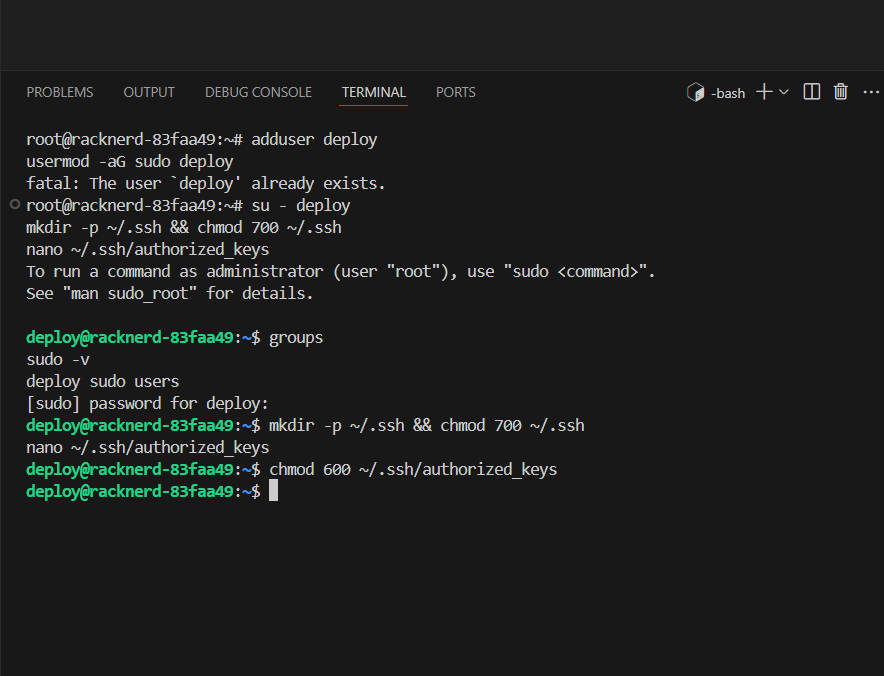The height and width of the screenshot is (676, 884).
Task: Click the '[sudo] password for deploy:' line
Action: click(148, 403)
